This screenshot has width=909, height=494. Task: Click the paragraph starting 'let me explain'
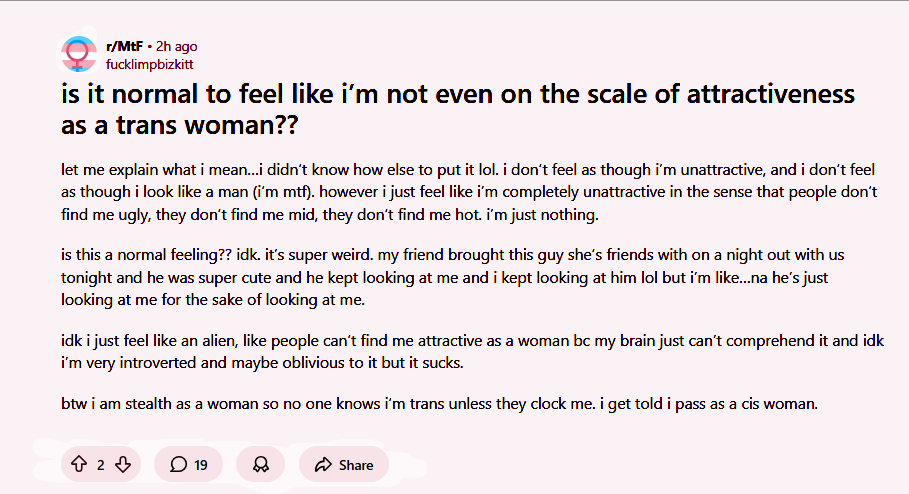pyautogui.click(x=468, y=189)
